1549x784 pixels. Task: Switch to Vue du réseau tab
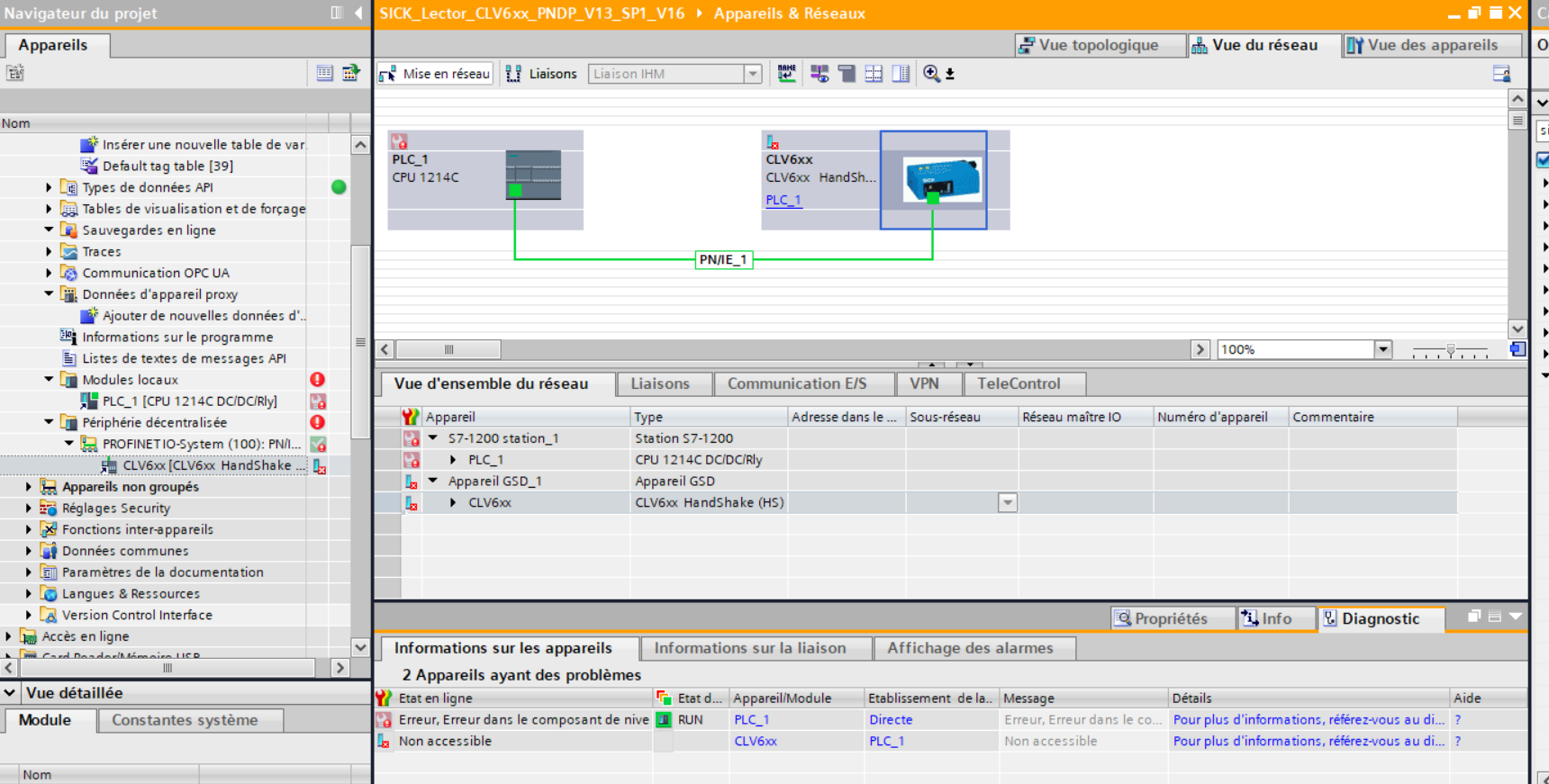point(1264,45)
